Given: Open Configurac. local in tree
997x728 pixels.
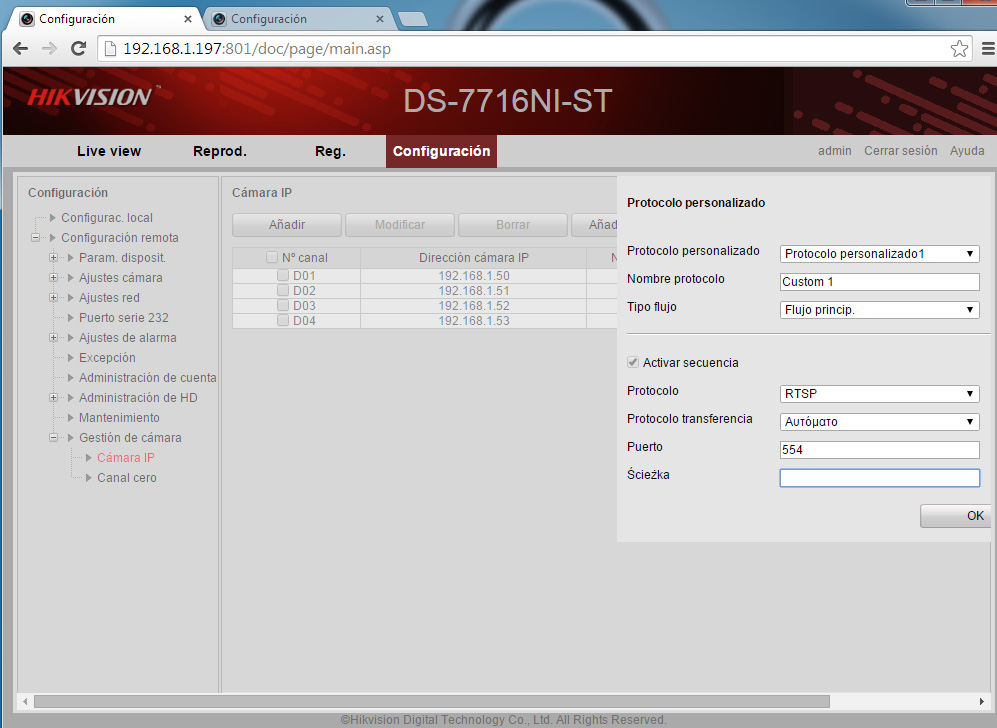Looking at the screenshot, I should coord(107,217).
